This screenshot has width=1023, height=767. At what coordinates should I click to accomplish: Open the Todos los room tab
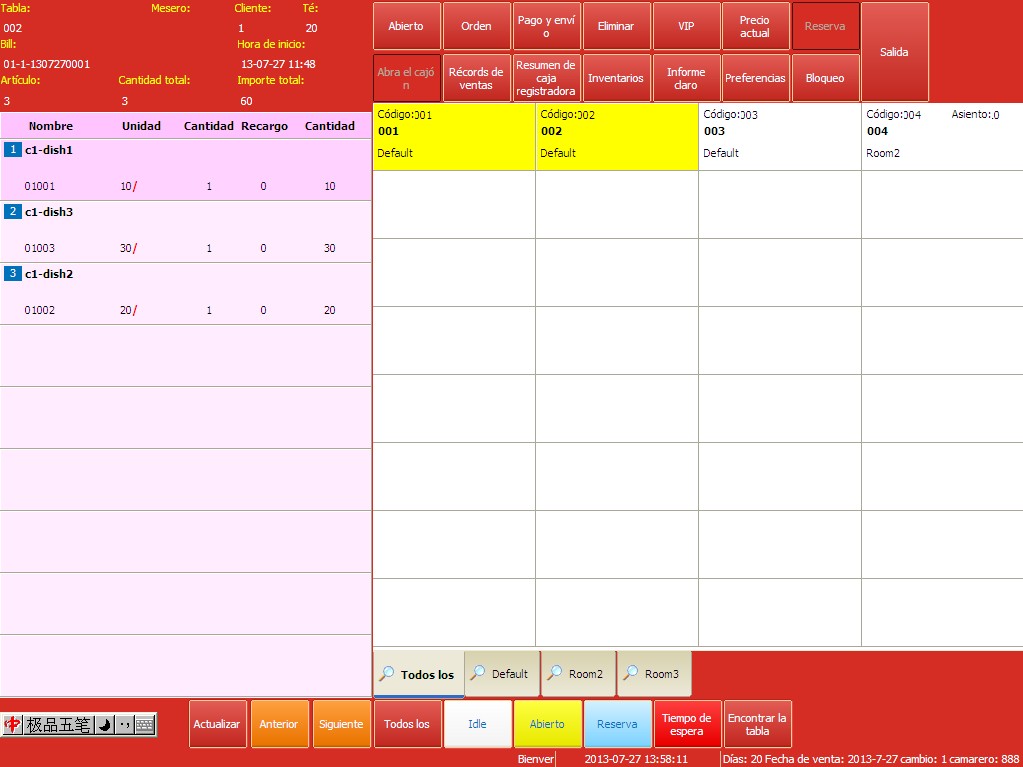point(418,675)
